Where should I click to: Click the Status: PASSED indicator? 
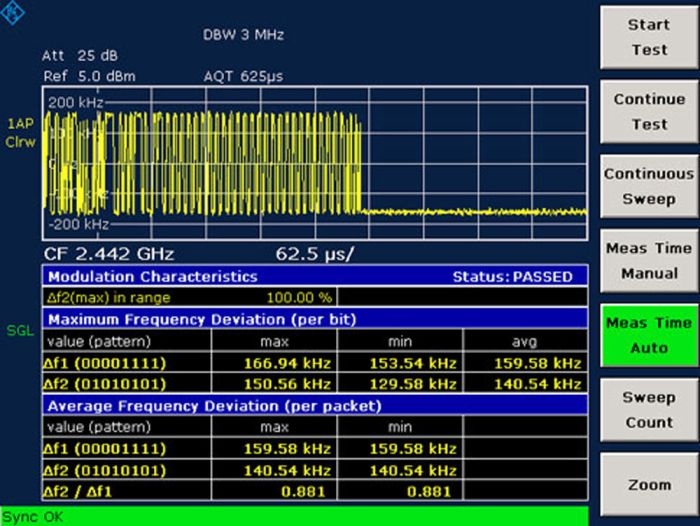coord(512,277)
